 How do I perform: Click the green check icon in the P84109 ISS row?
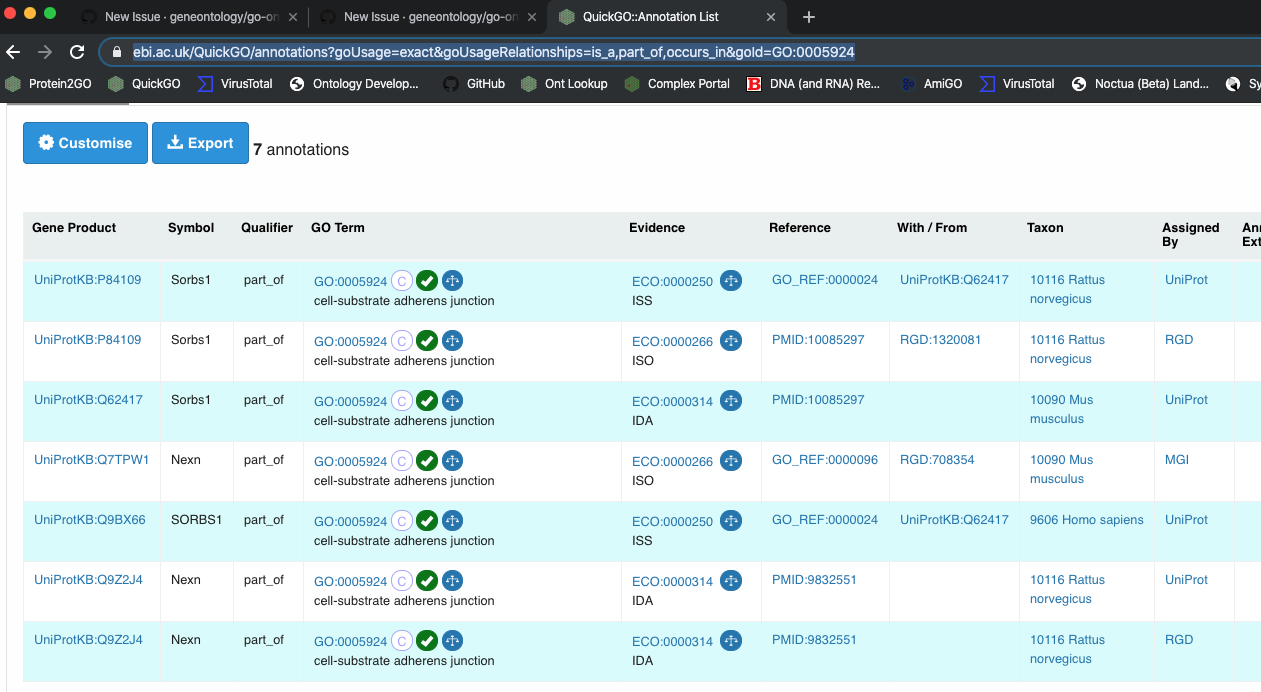427,281
